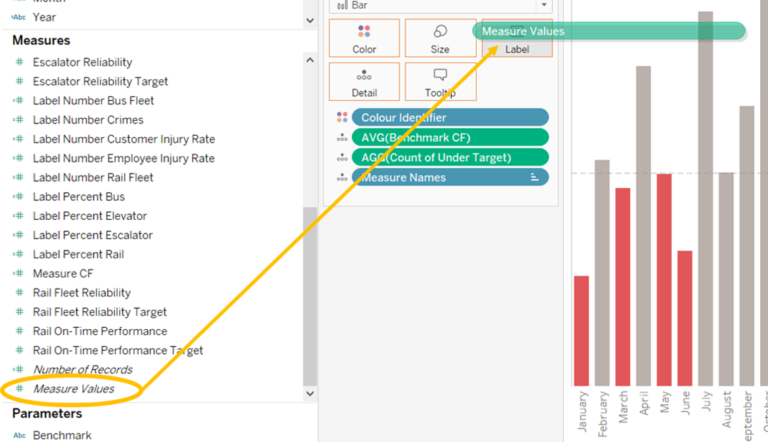768x442 pixels.
Task: Click detail icon beside Measure Names pill
Action: (342, 177)
